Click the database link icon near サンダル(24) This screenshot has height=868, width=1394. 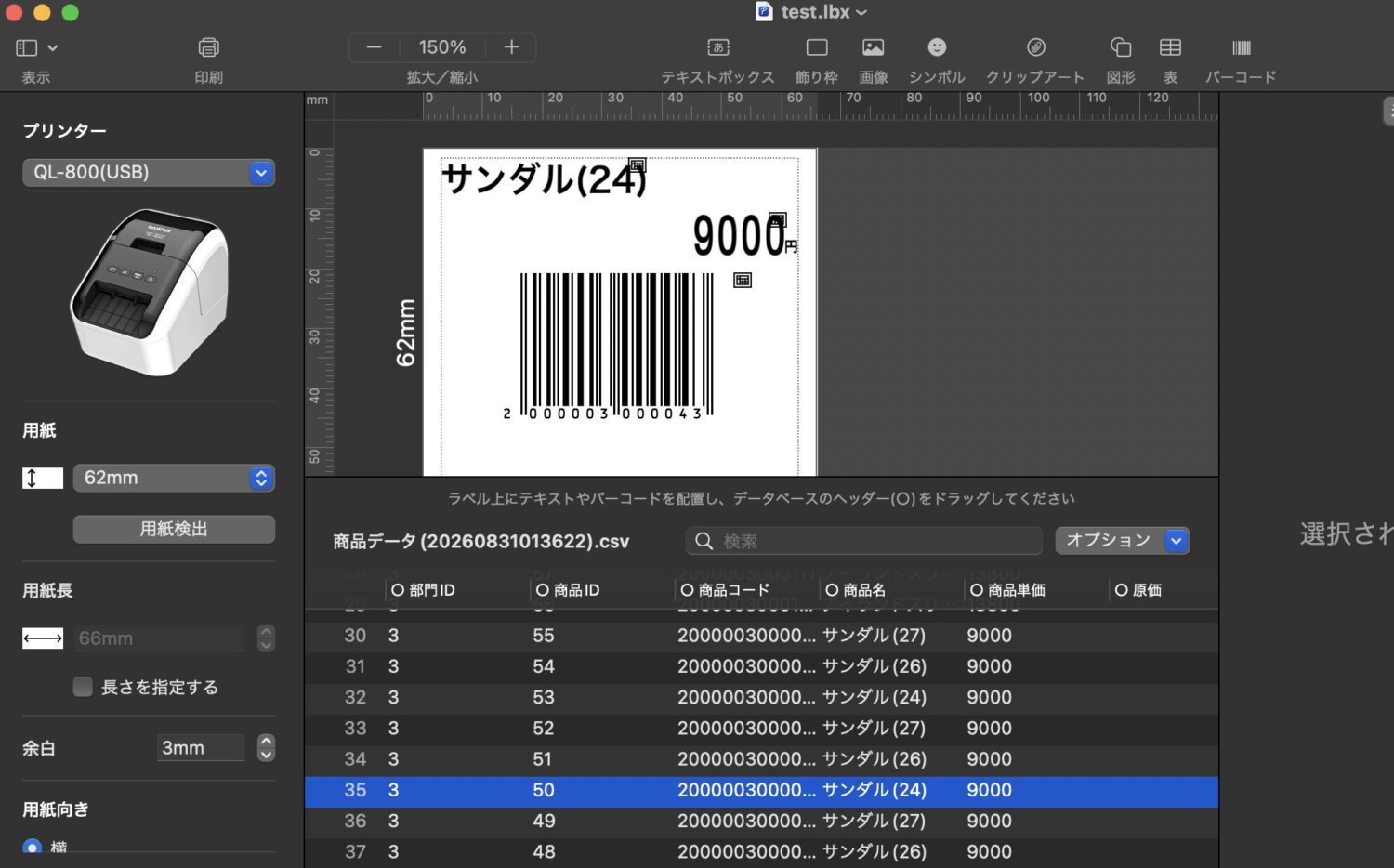tap(637, 164)
